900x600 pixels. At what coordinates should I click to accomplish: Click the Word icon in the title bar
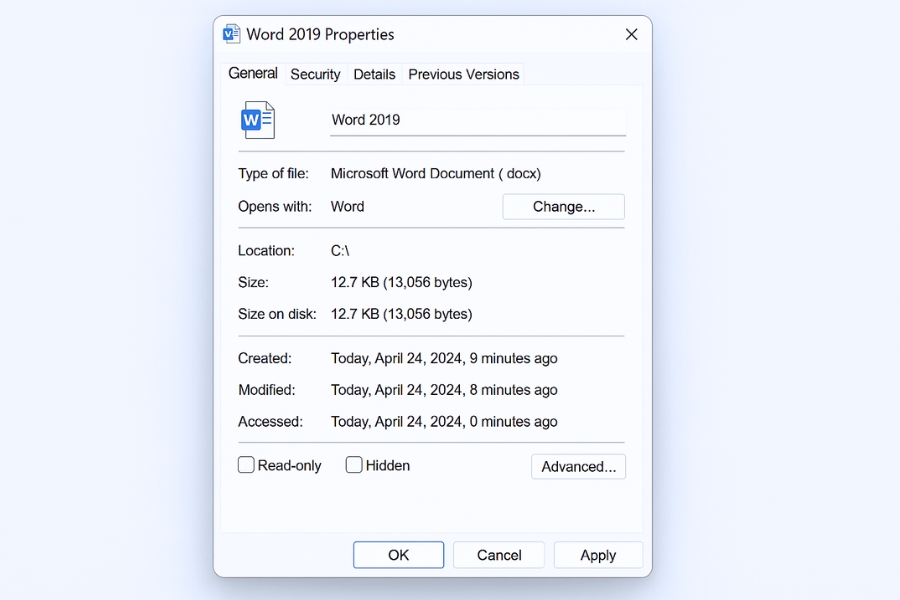tap(232, 34)
